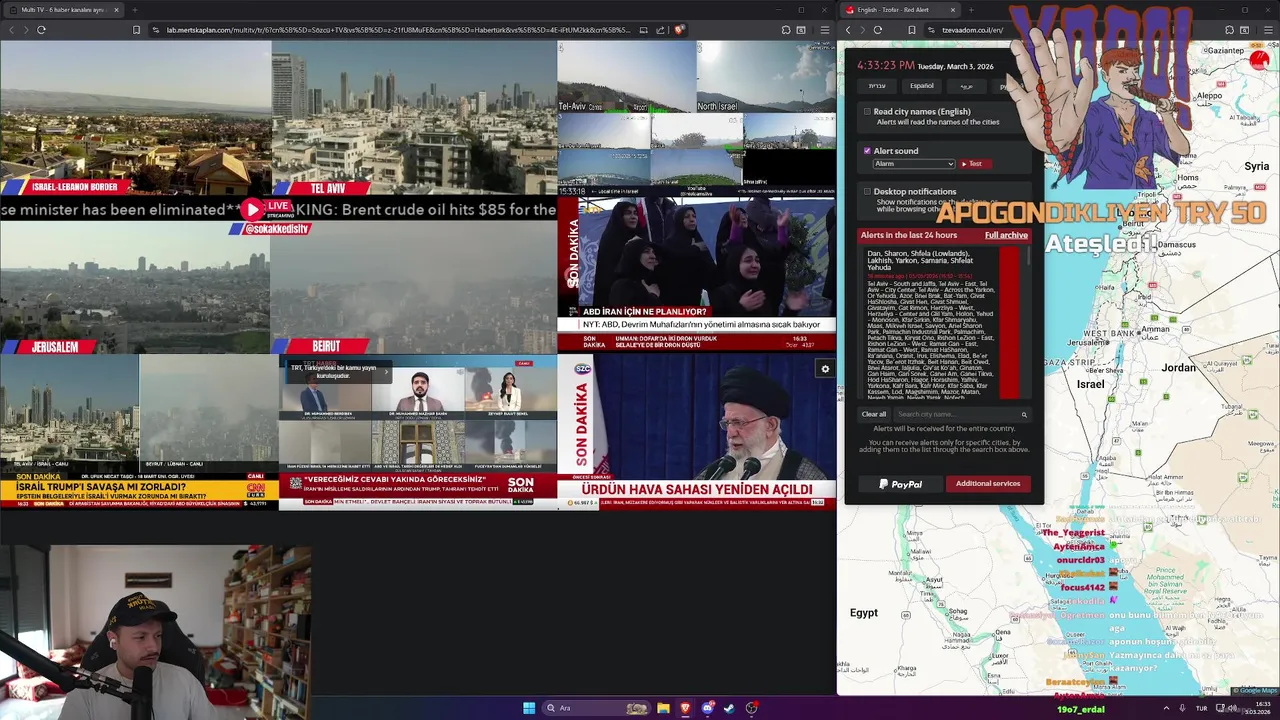Open the Multi TV browser main menu
This screenshot has width=1280, height=720.
coord(824,30)
